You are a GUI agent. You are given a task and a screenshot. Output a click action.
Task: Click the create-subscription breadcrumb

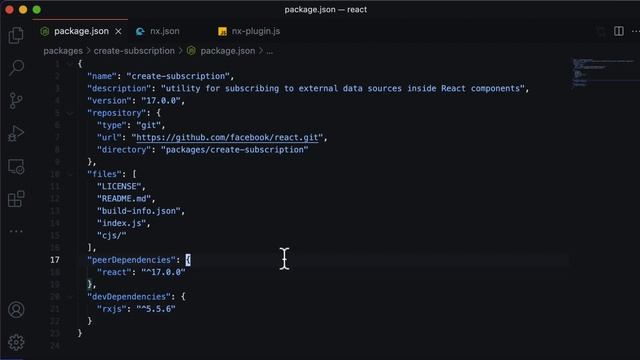[x=134, y=51]
